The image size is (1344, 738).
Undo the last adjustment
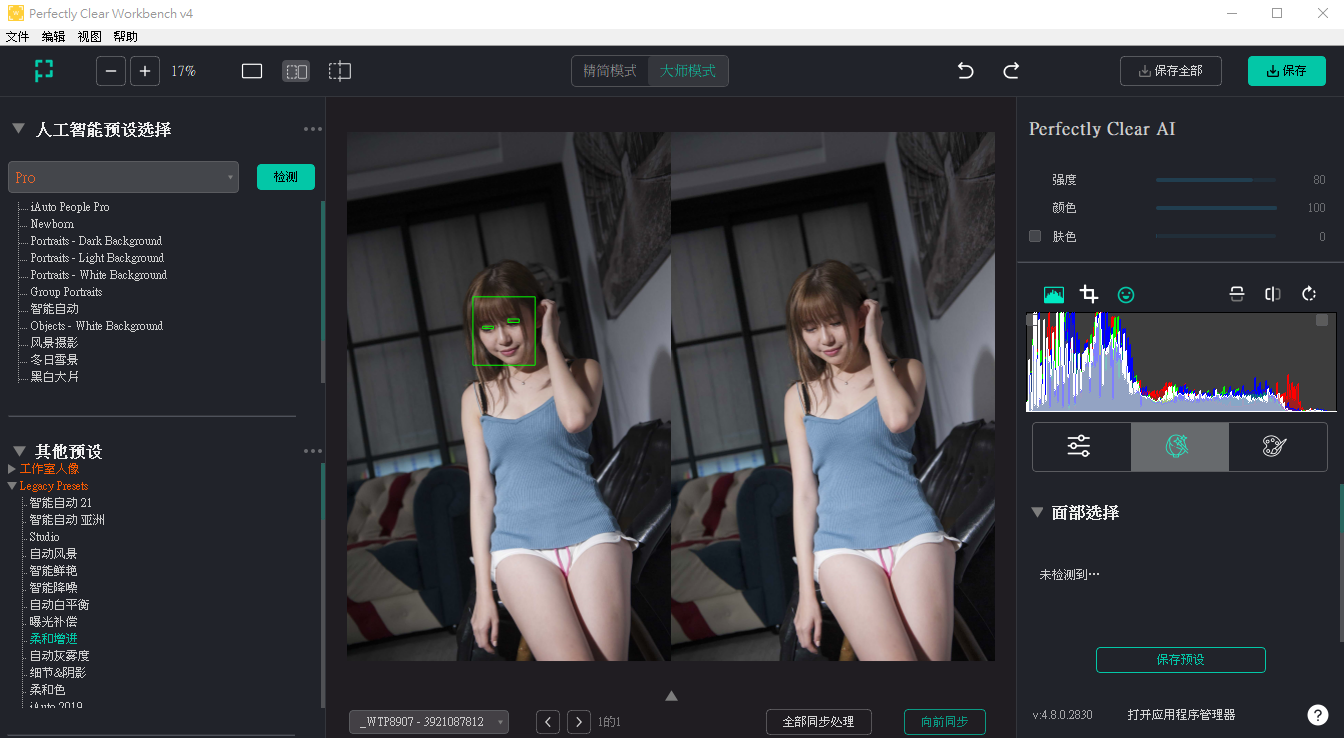[x=965, y=71]
